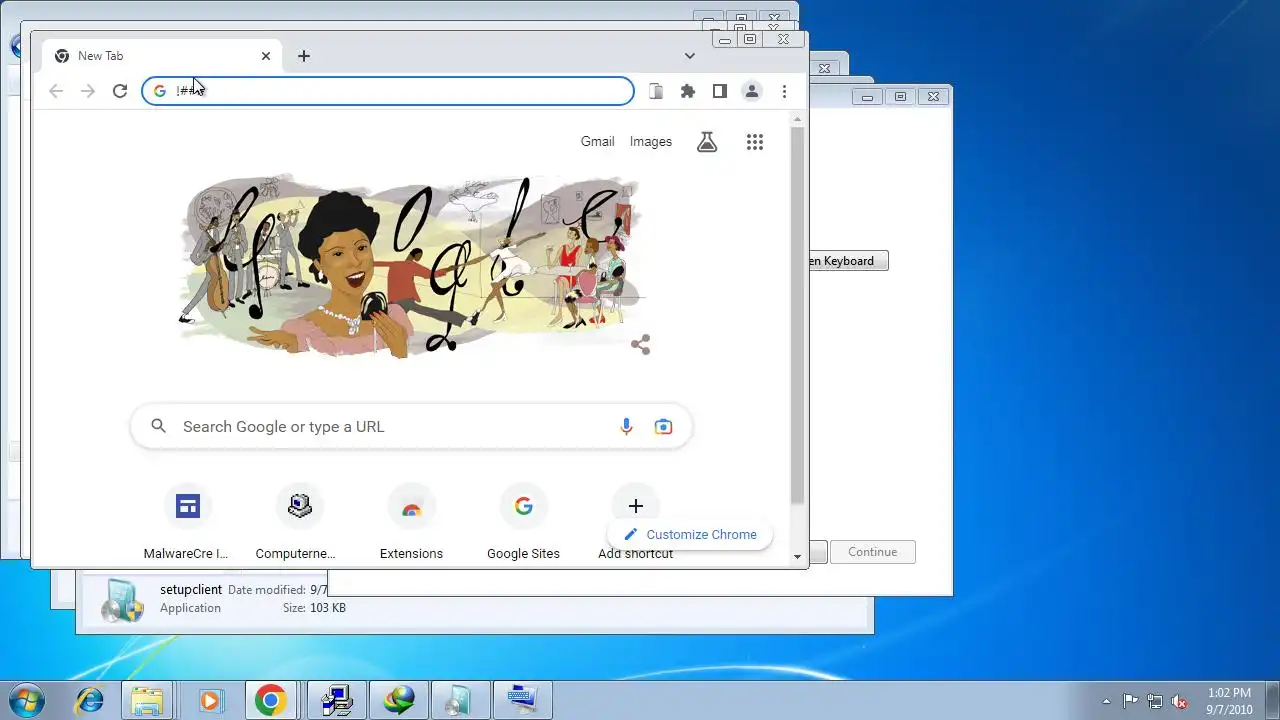1280x720 pixels.
Task: Click the globe download taskbar icon
Action: [400, 700]
